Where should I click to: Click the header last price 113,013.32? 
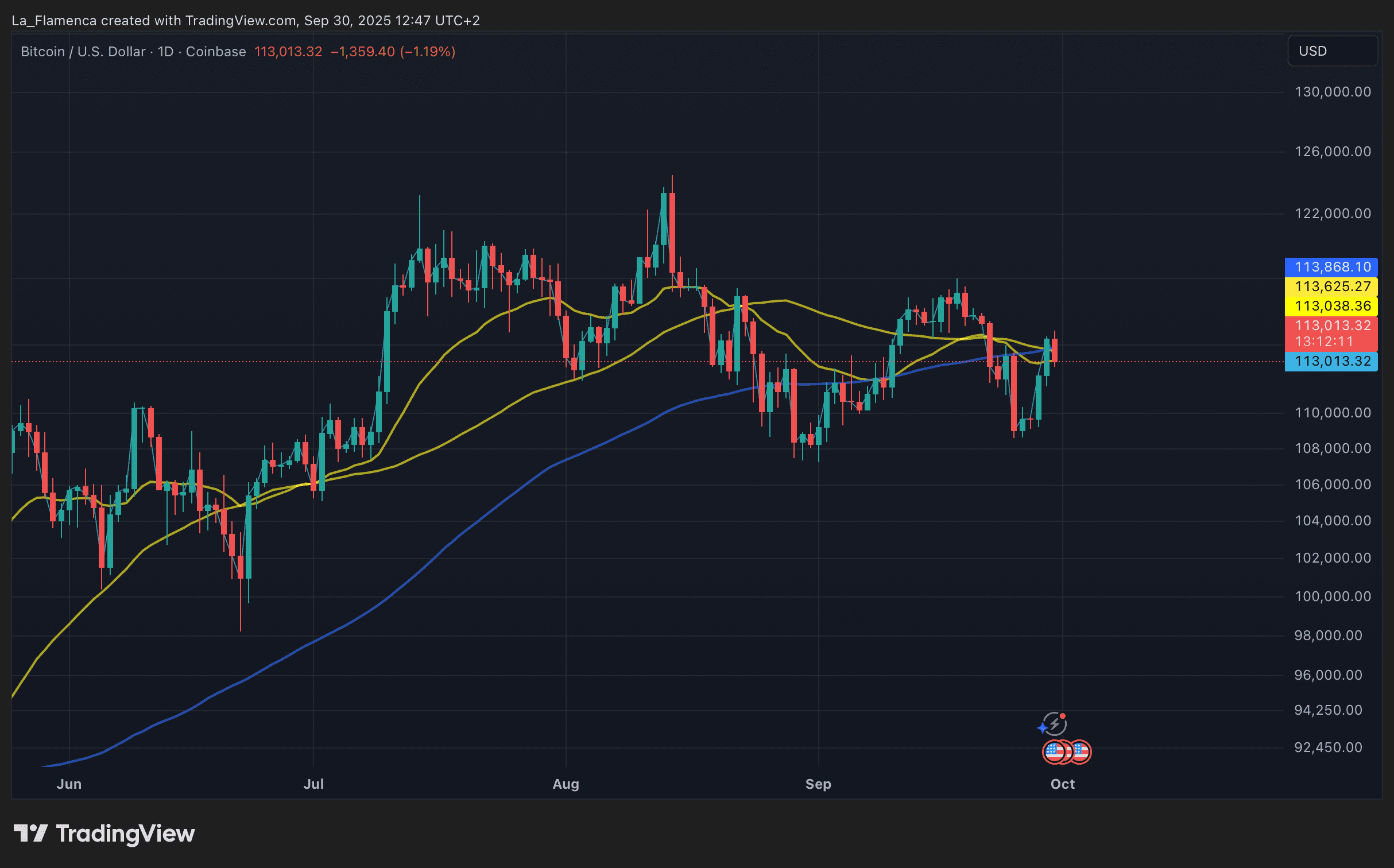coord(288,52)
